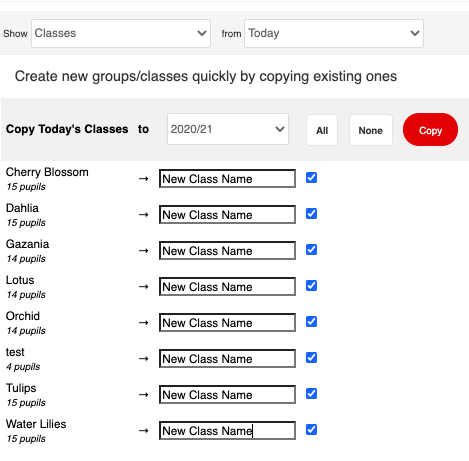Select all classes with All button
This screenshot has width=469, height=461.
322,130
